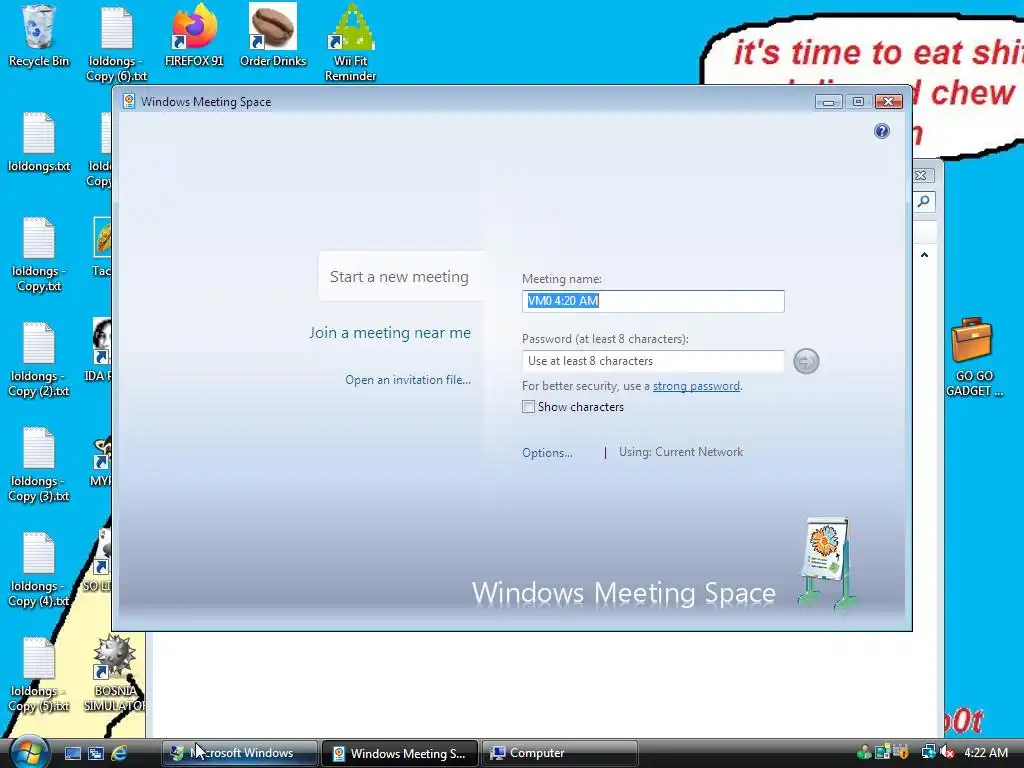Viewport: 1024px width, 768px height.
Task: Close the background window behind Meeting Space
Action: (x=921, y=175)
